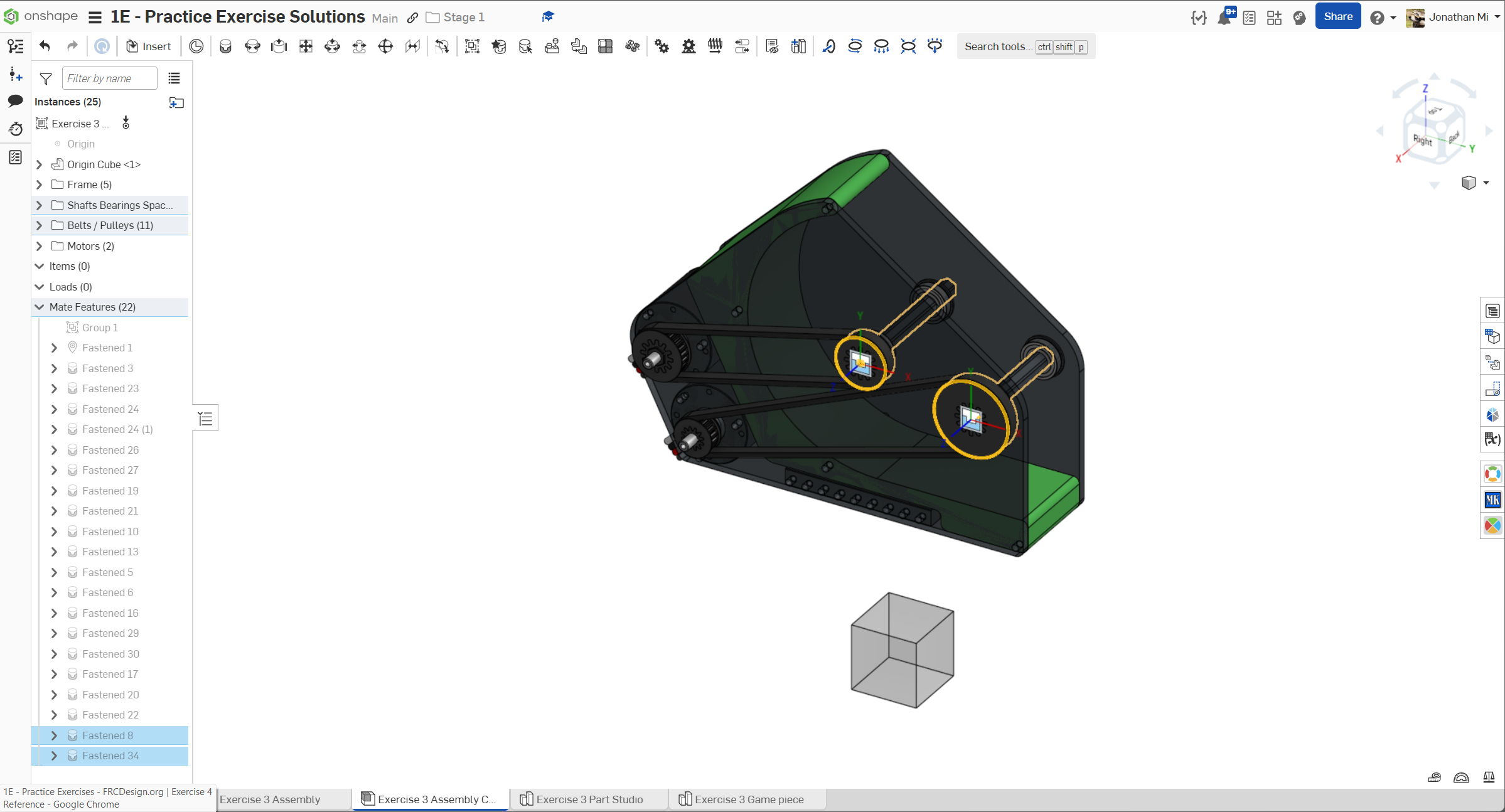This screenshot has width=1505, height=812.
Task: Open the notifications bell
Action: pyautogui.click(x=1223, y=18)
